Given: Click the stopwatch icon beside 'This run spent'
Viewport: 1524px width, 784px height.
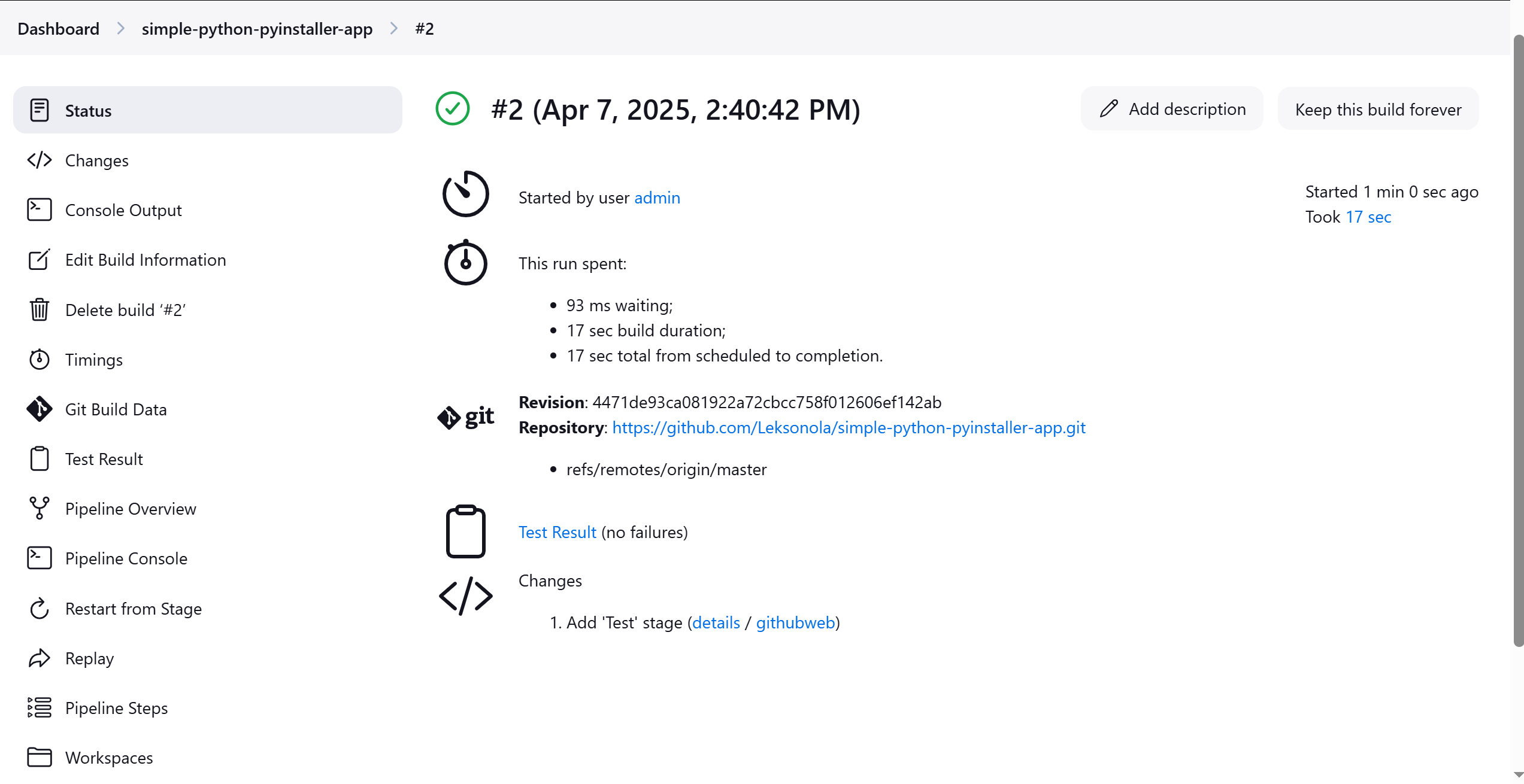Looking at the screenshot, I should [x=466, y=263].
